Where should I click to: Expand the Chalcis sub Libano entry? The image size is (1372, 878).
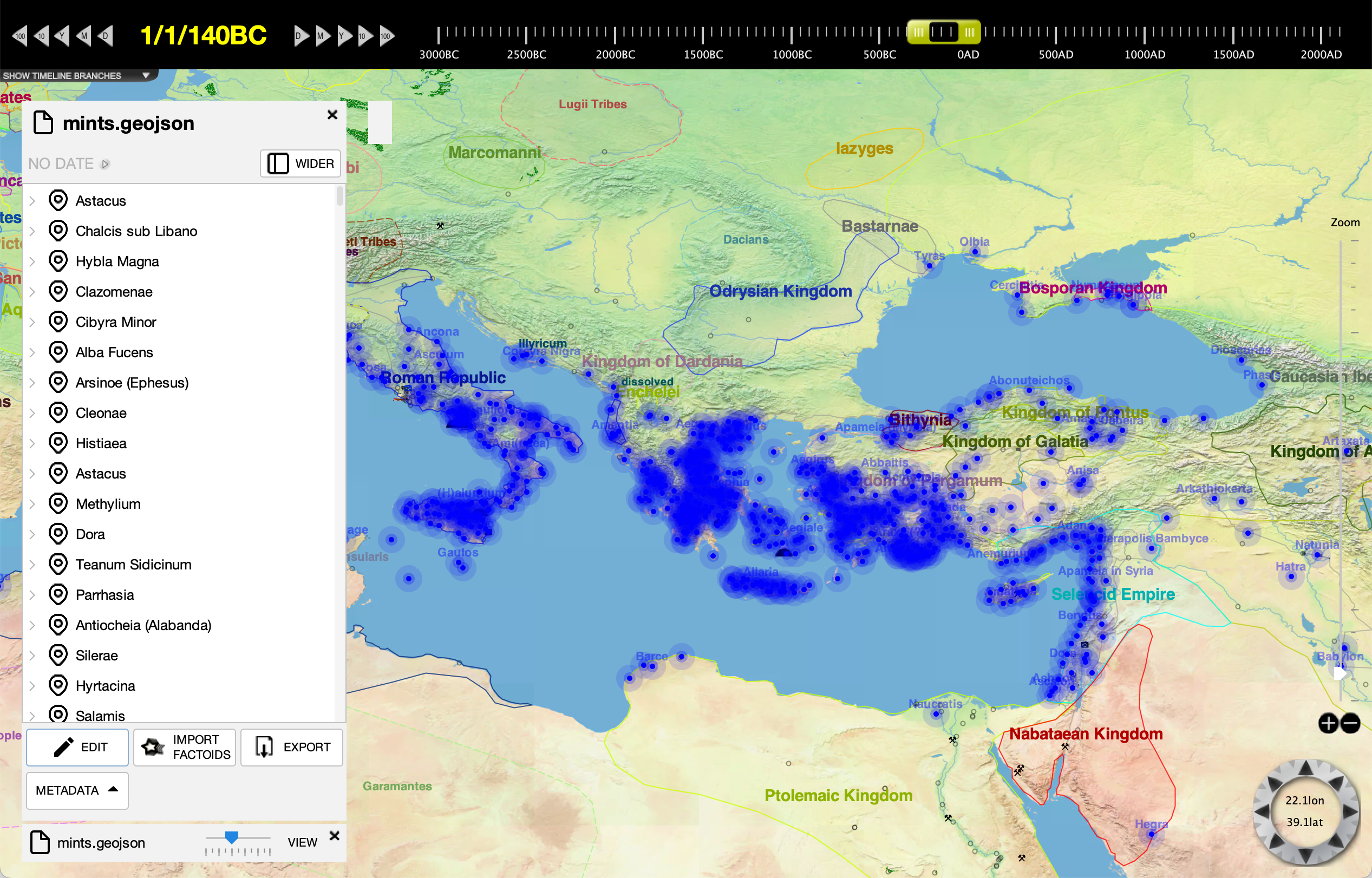32,232
